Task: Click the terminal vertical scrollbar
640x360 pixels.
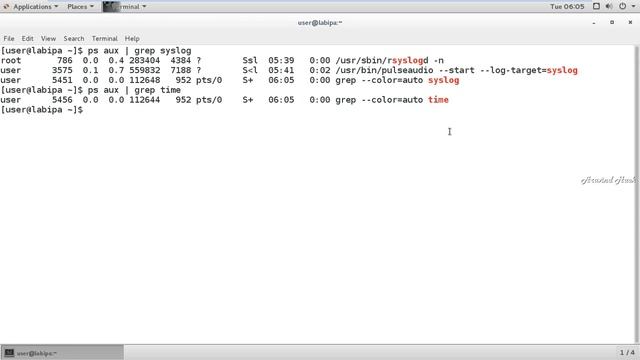Action: click(637, 194)
